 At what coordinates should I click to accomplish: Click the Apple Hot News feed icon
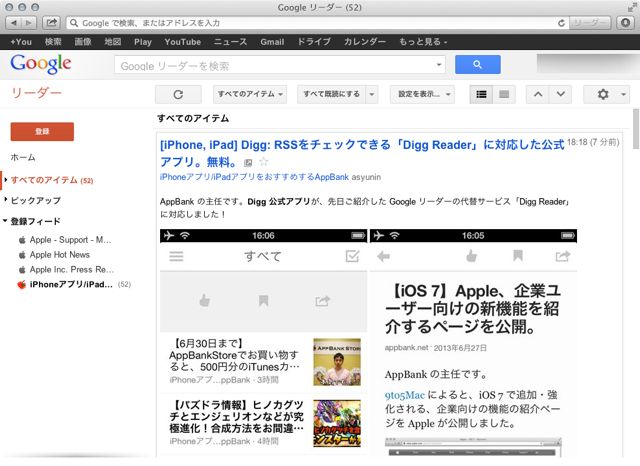[x=22, y=255]
